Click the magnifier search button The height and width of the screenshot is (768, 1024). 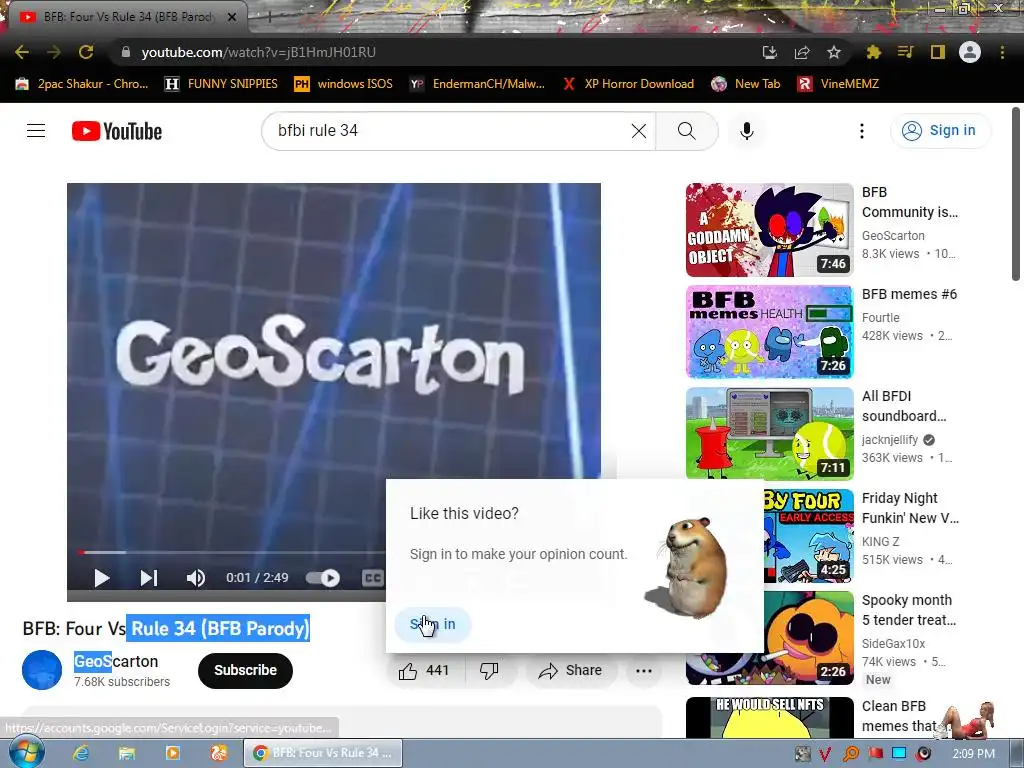point(687,131)
